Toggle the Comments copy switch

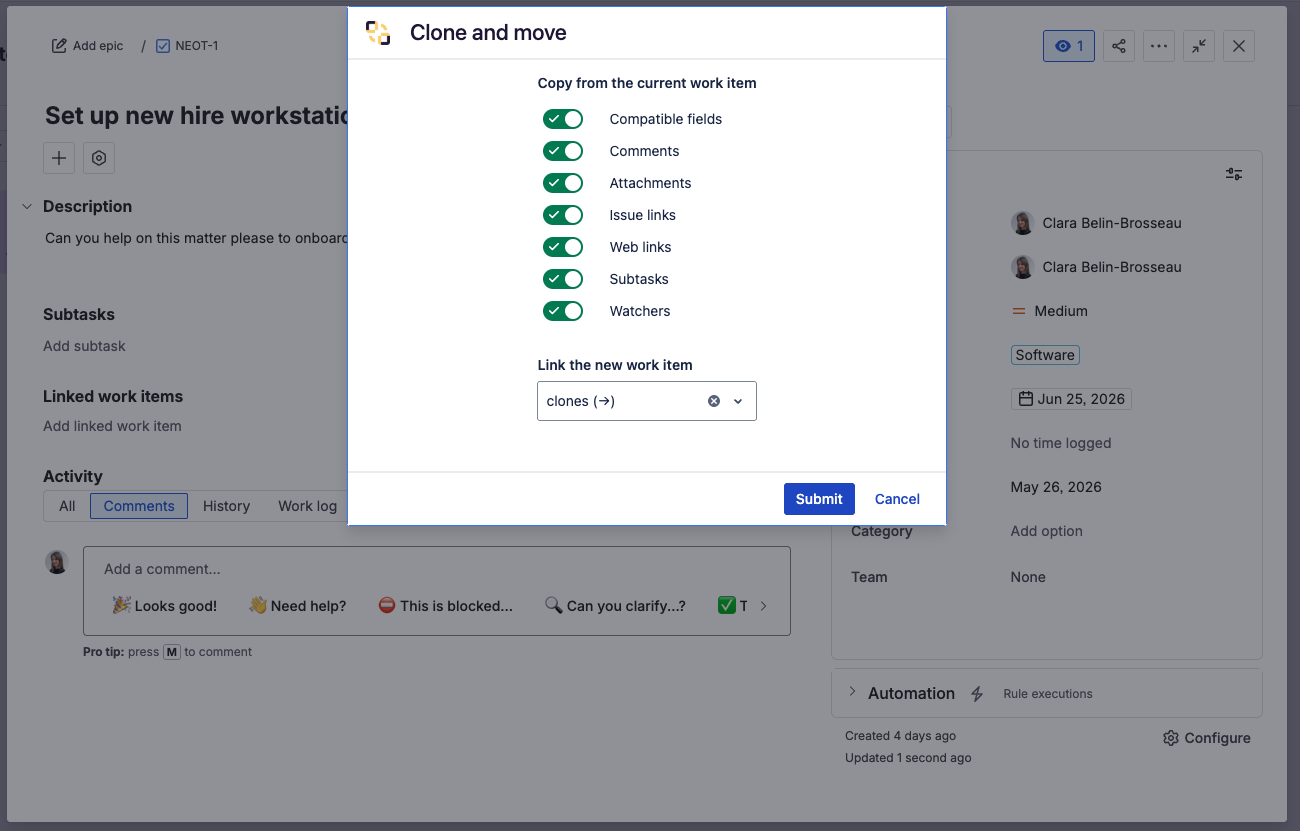(563, 151)
